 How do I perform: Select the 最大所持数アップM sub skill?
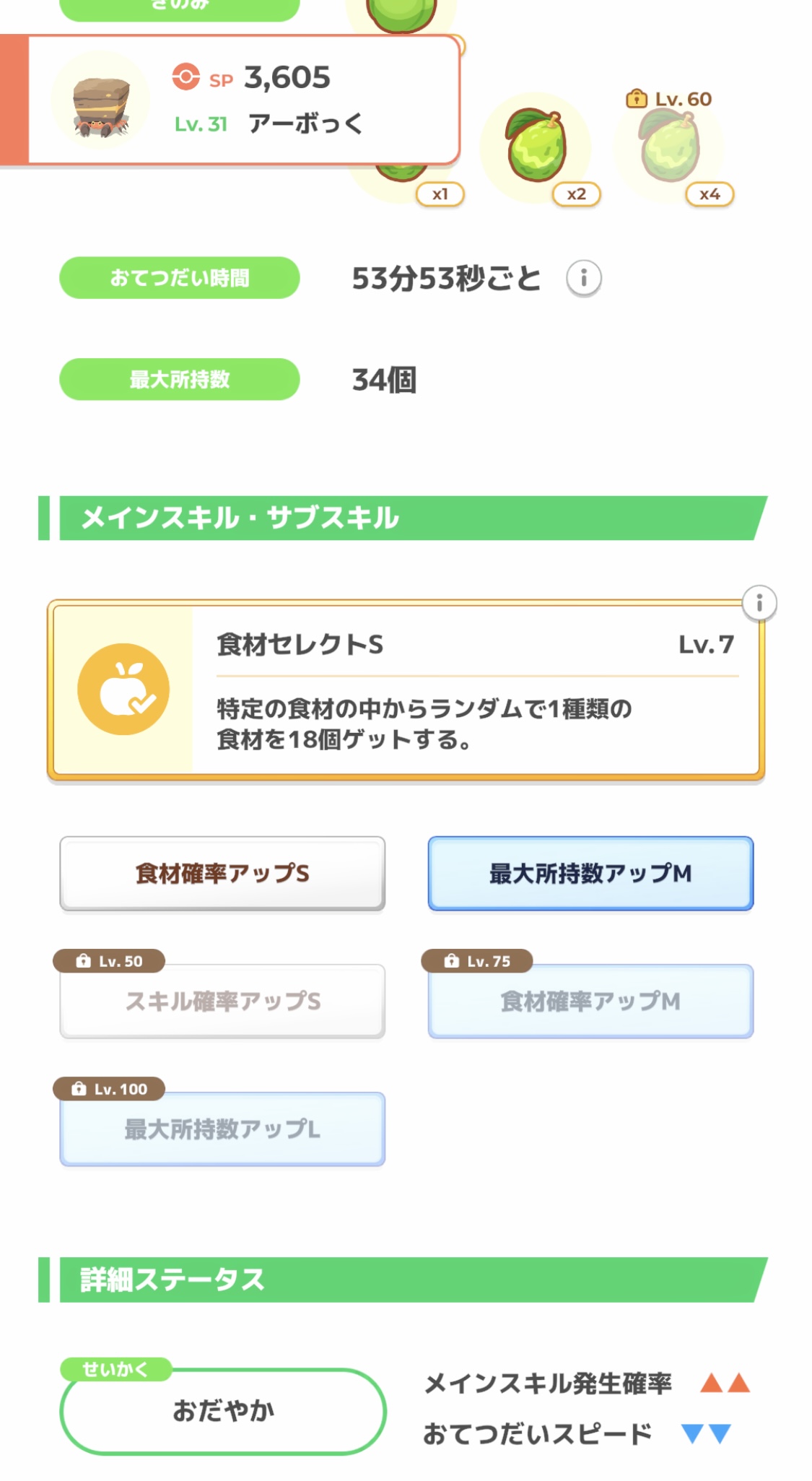coord(590,873)
